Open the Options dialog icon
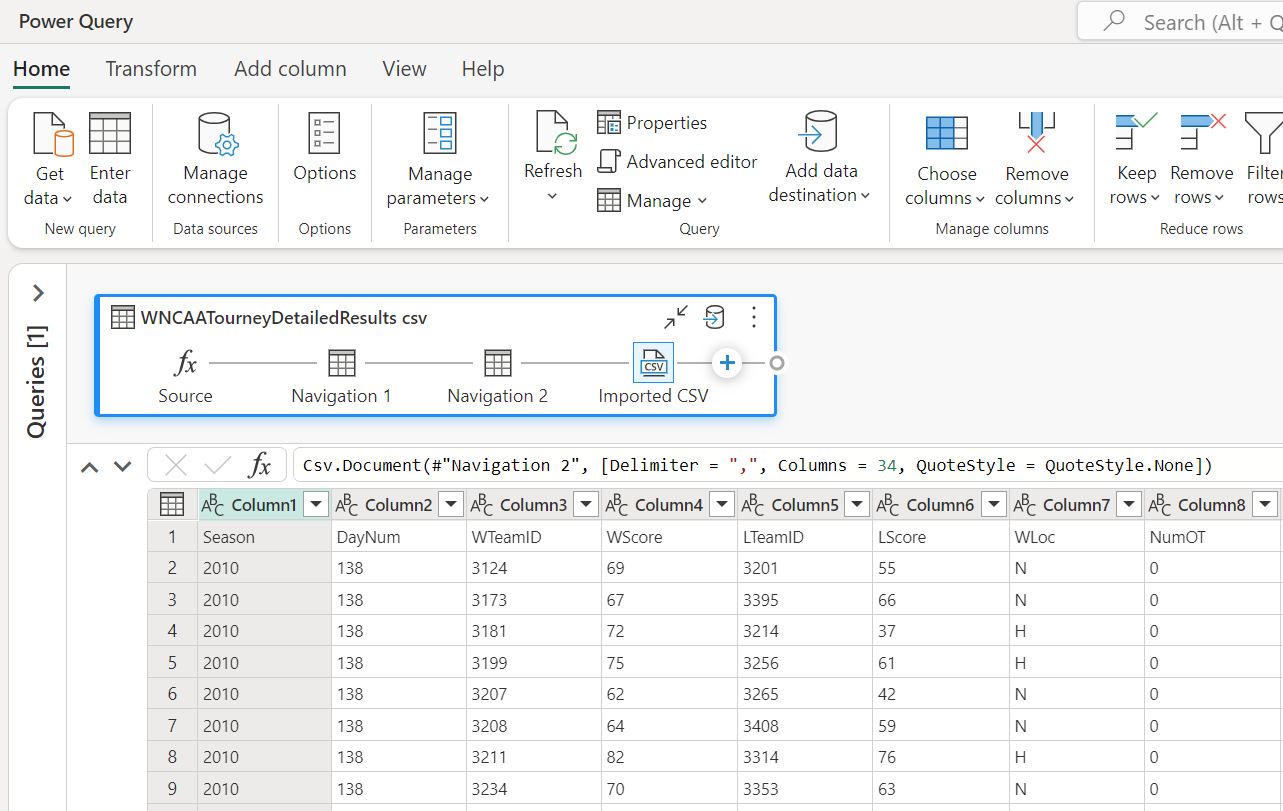The image size is (1283, 811). click(x=324, y=135)
